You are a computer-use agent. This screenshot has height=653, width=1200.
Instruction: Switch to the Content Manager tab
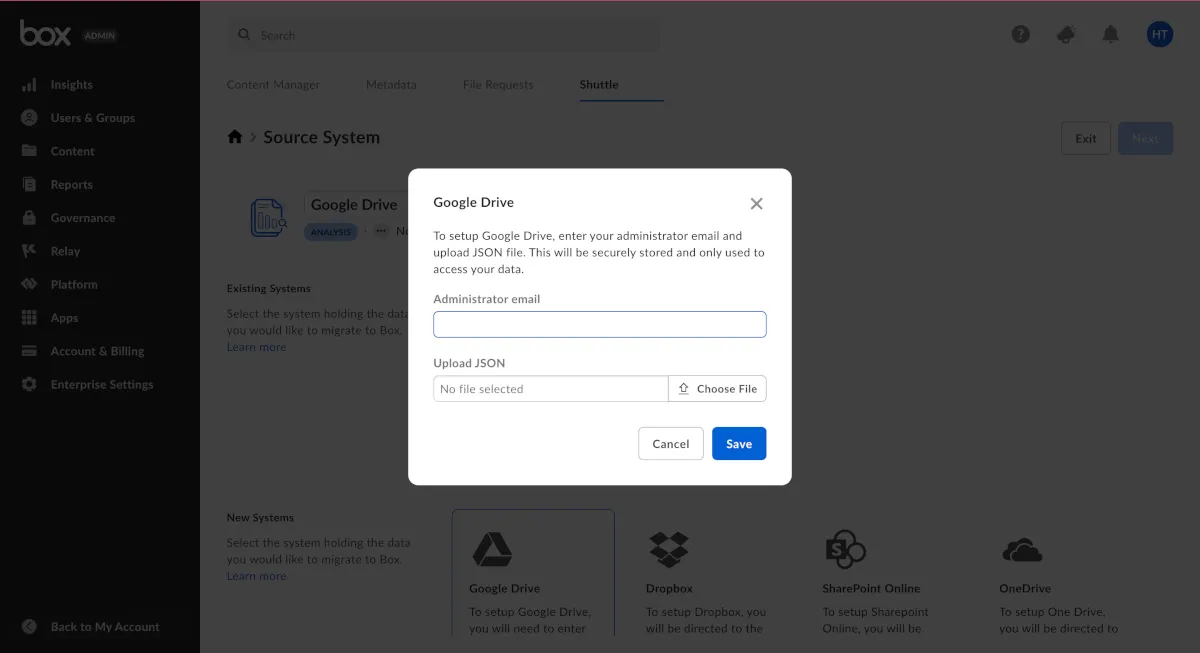[273, 85]
